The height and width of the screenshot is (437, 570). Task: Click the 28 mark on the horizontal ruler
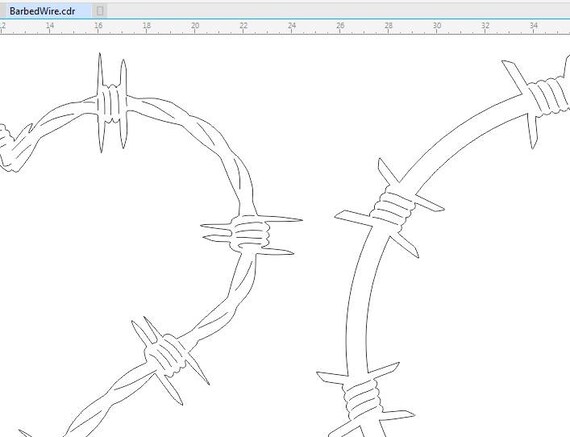pos(389,25)
